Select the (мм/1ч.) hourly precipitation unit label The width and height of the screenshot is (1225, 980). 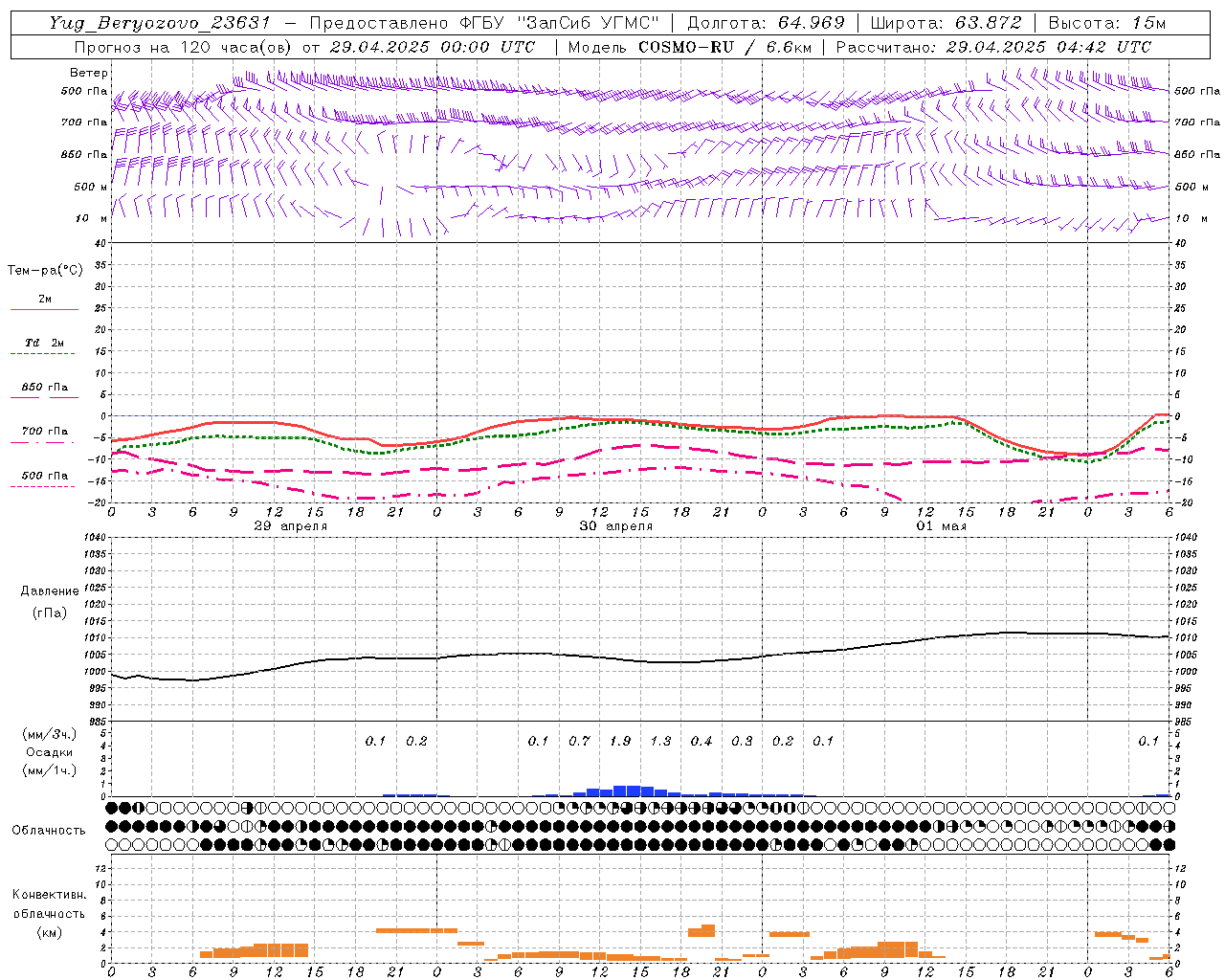(50, 770)
